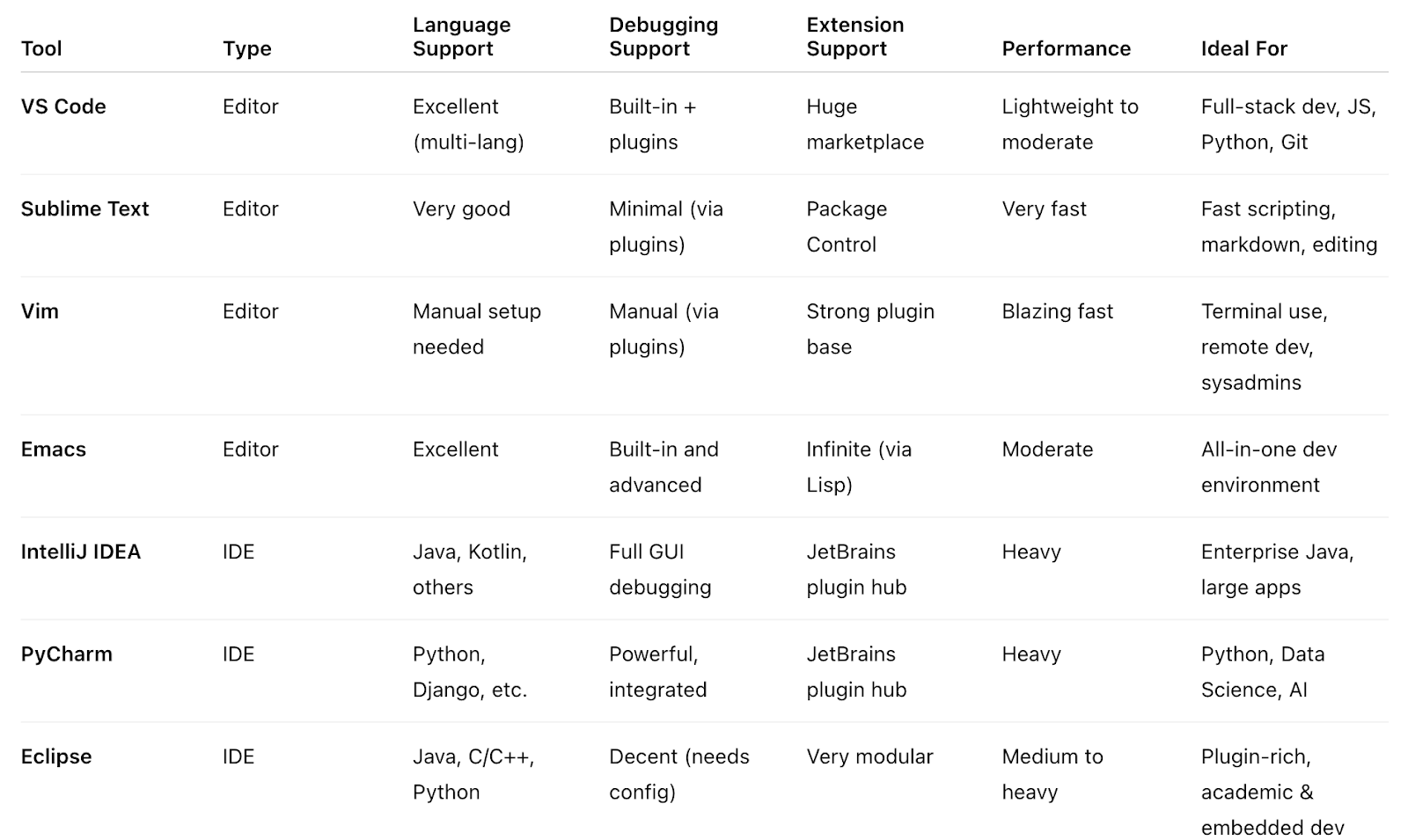This screenshot has height=840, width=1408.
Task: Click the Ideal For column header
Action: (x=1243, y=48)
